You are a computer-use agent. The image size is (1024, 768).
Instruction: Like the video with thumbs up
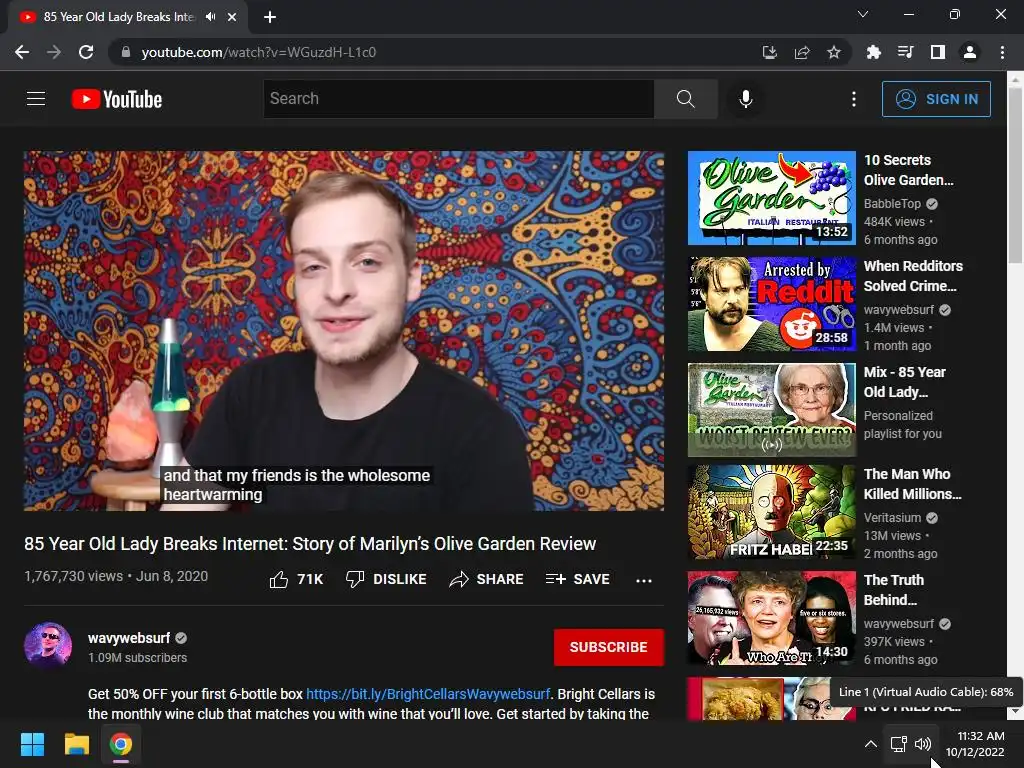[296, 579]
